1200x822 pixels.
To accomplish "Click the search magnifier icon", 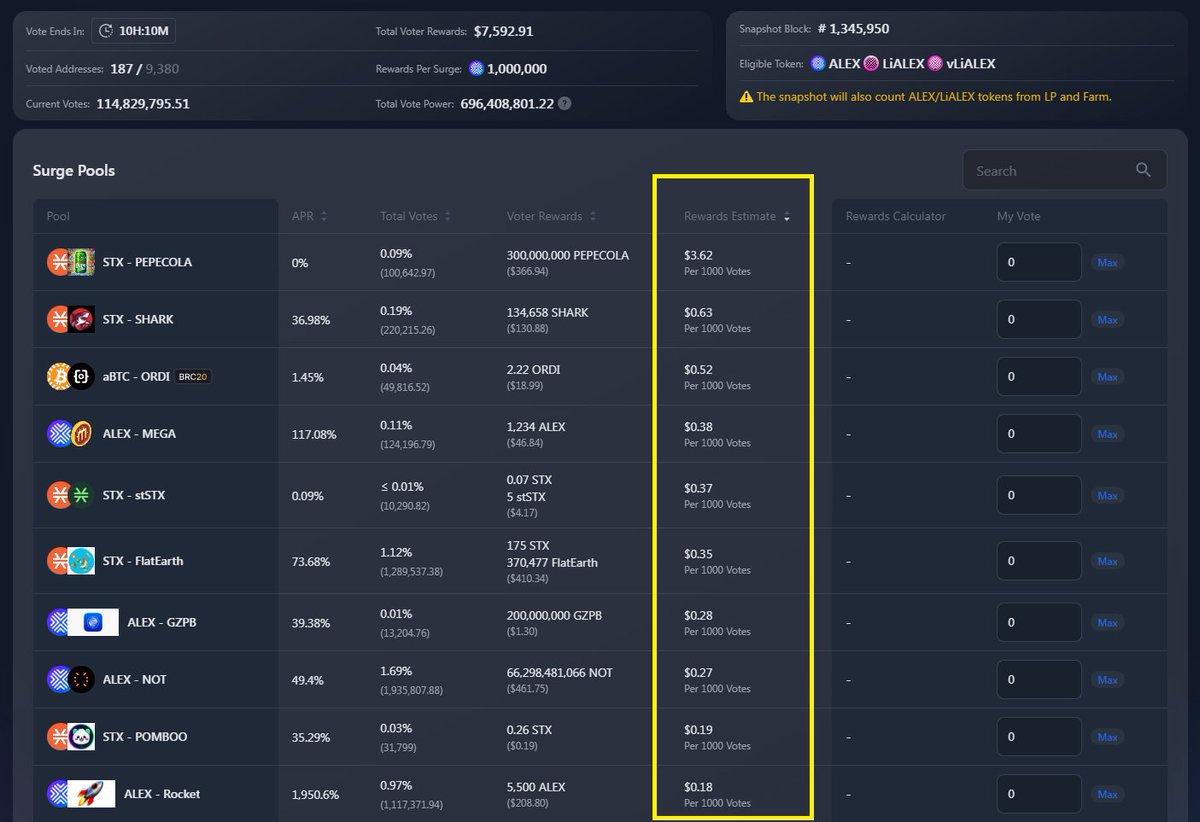I will click(x=1143, y=171).
